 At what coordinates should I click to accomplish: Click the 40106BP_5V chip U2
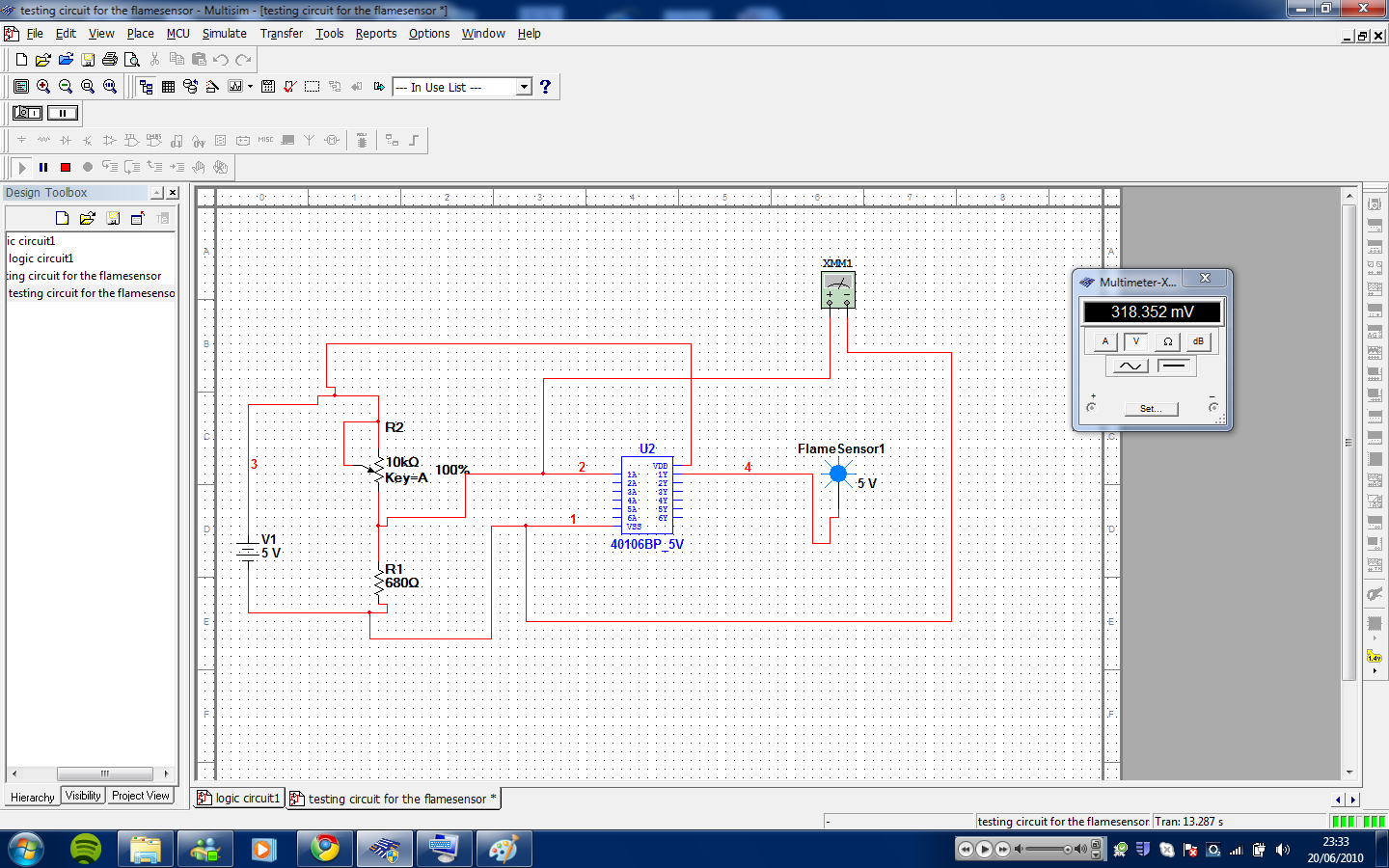coord(647,496)
